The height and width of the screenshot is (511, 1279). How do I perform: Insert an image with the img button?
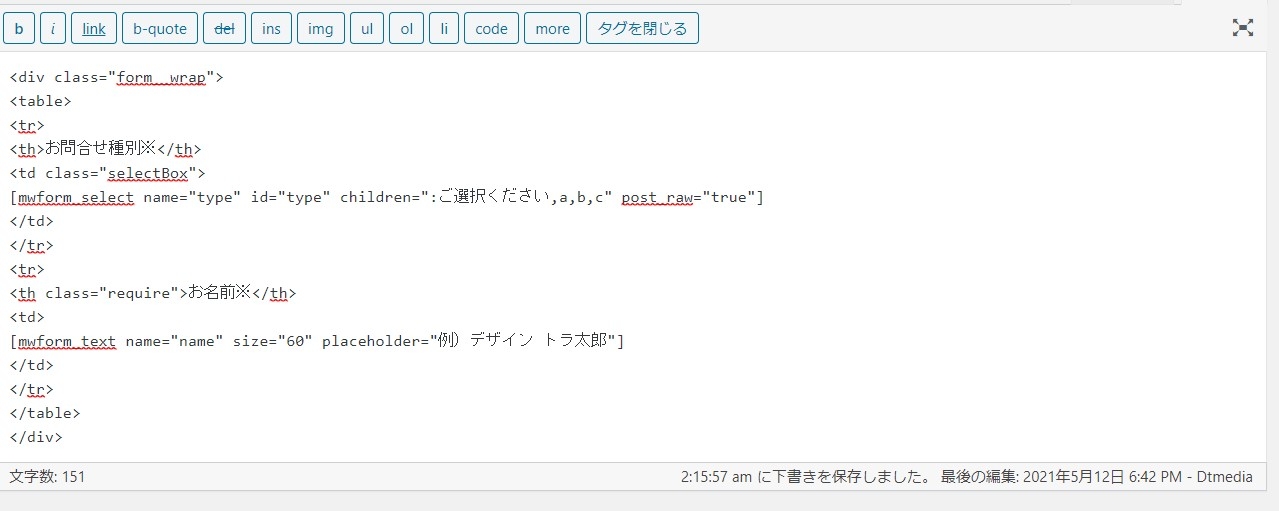pos(320,29)
